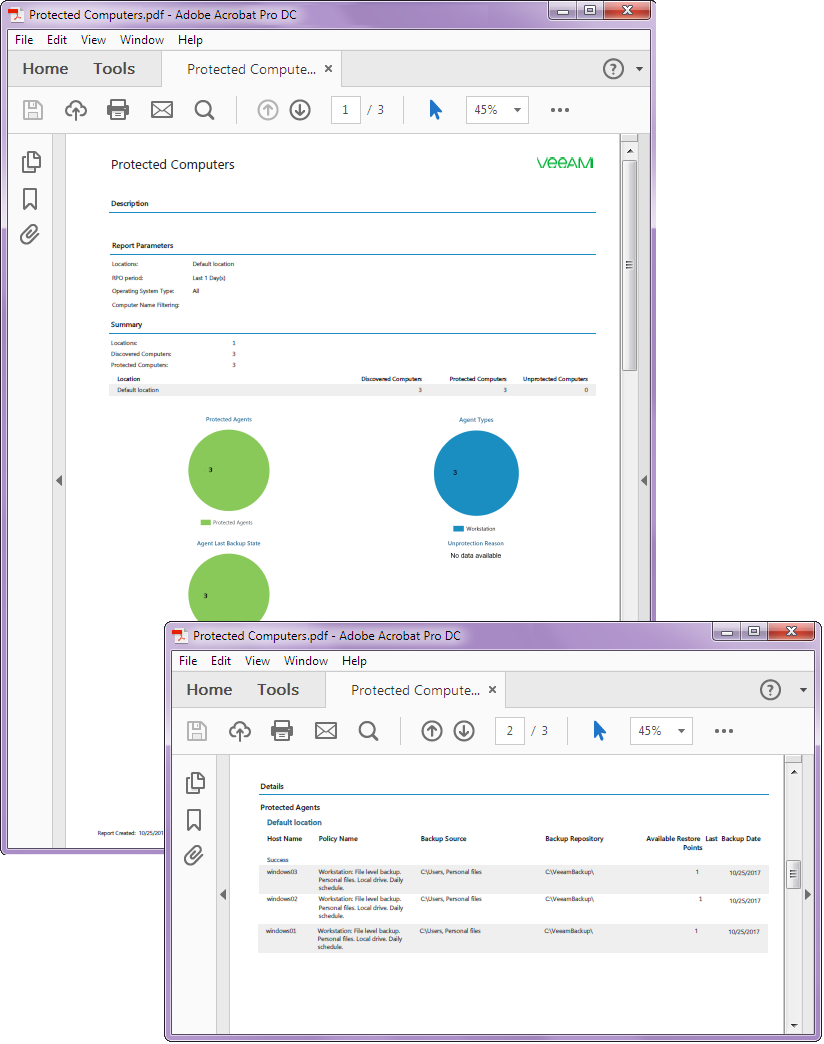Select the arrow pointer tool in back window

point(435,109)
